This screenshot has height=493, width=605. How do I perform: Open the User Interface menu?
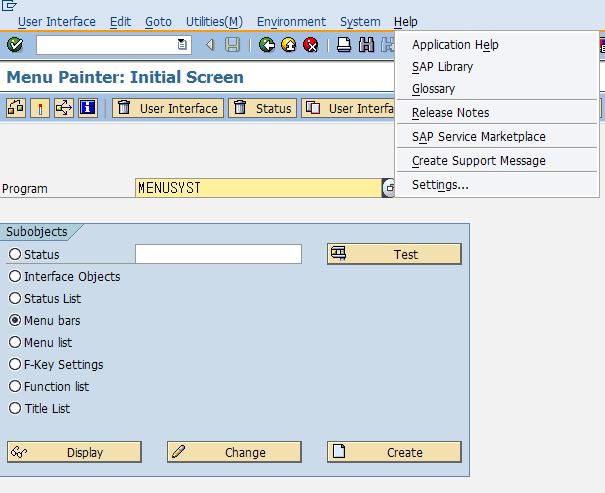point(57,22)
